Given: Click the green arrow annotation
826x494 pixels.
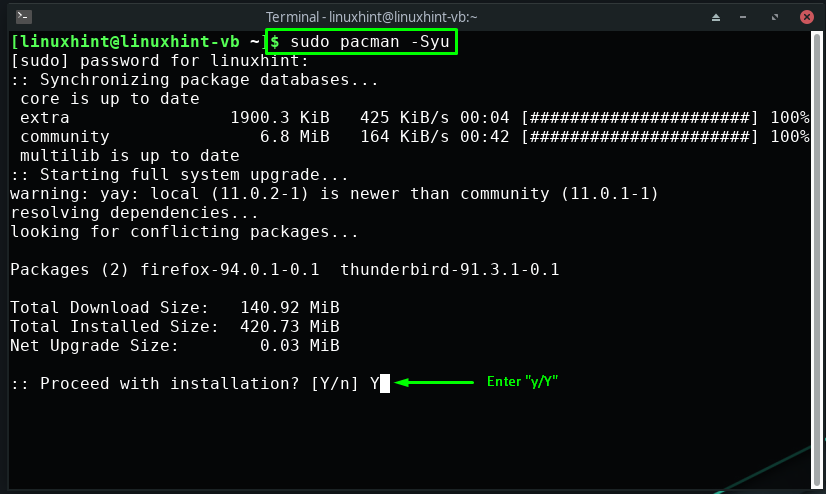Looking at the screenshot, I should pos(434,382).
